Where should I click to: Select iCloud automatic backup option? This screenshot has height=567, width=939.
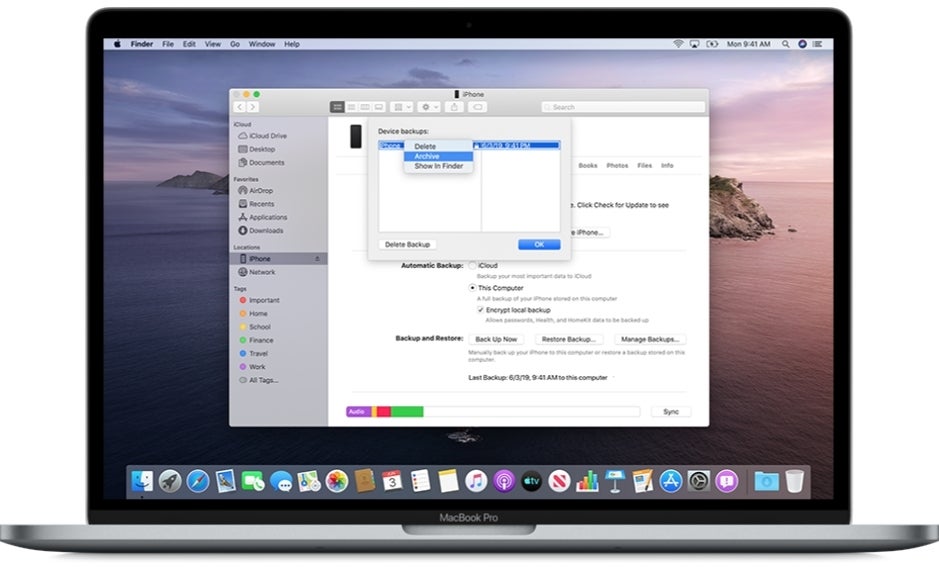[x=472, y=265]
